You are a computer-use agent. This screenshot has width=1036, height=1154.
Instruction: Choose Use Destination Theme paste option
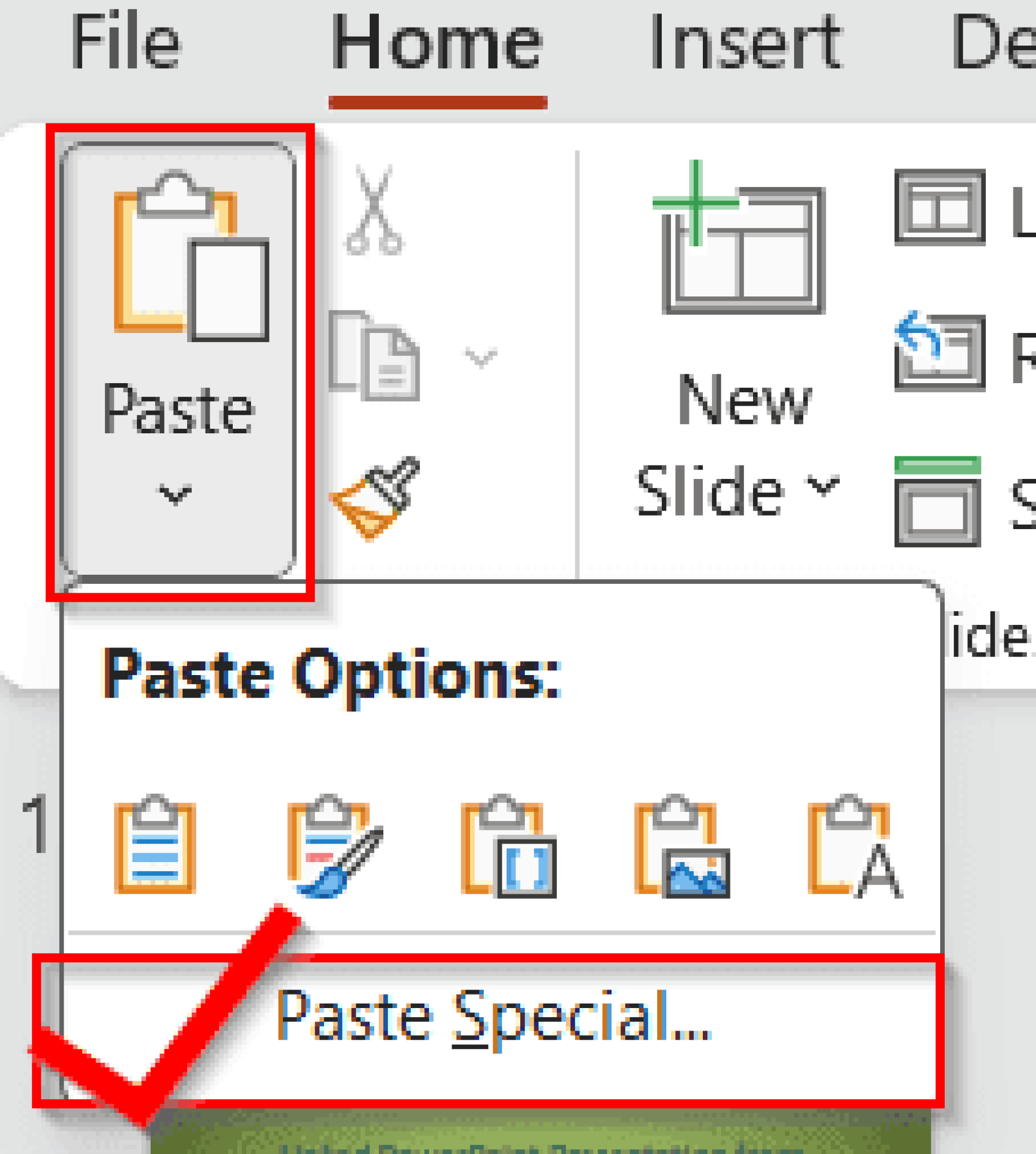coord(155,846)
